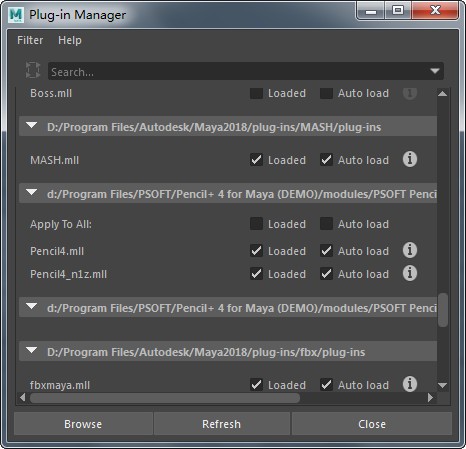The width and height of the screenshot is (466, 449).
Task: Click the Maya logo in the title bar
Action: [16, 15]
